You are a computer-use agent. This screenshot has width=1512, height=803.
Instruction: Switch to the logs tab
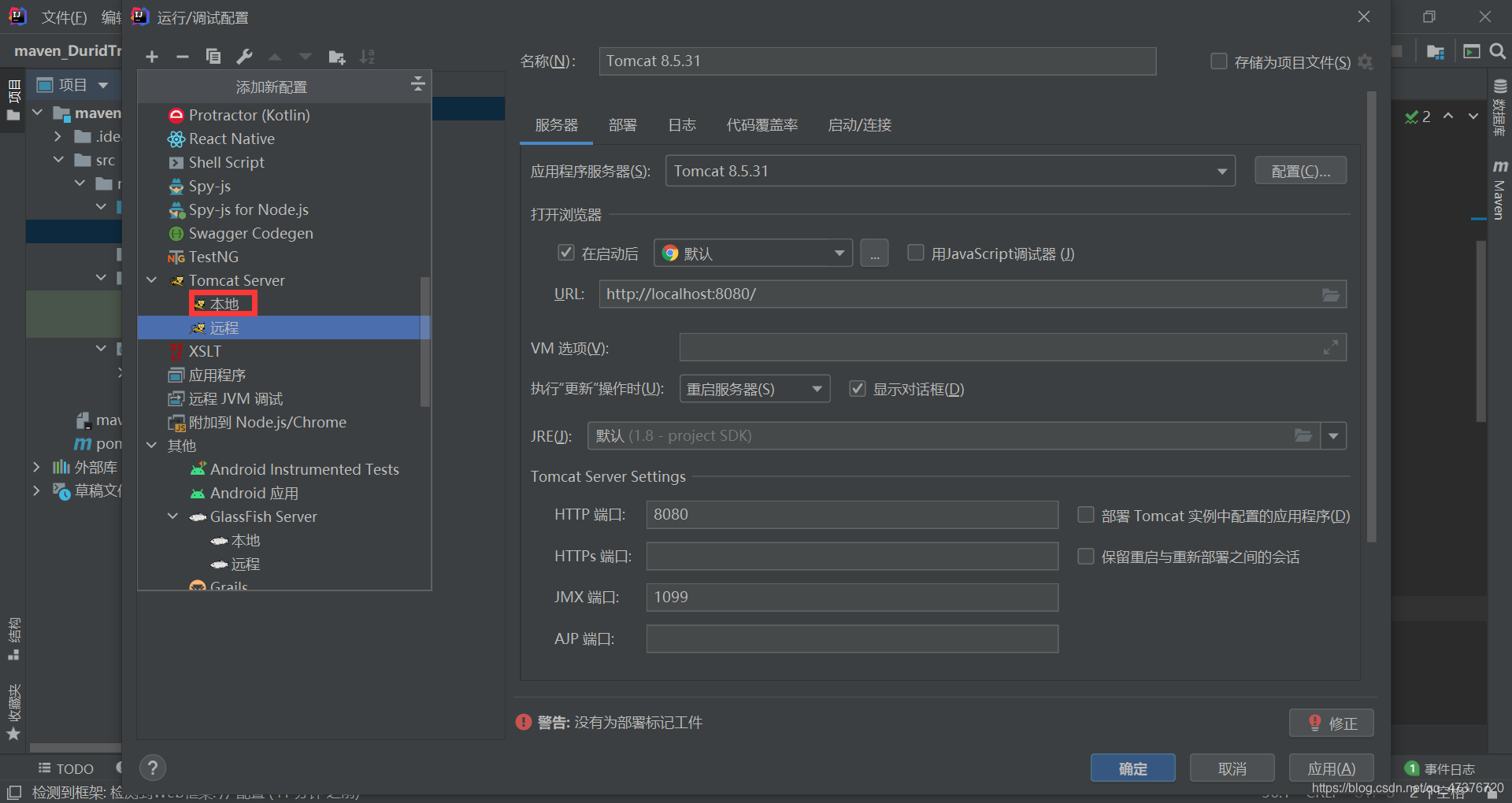682,125
